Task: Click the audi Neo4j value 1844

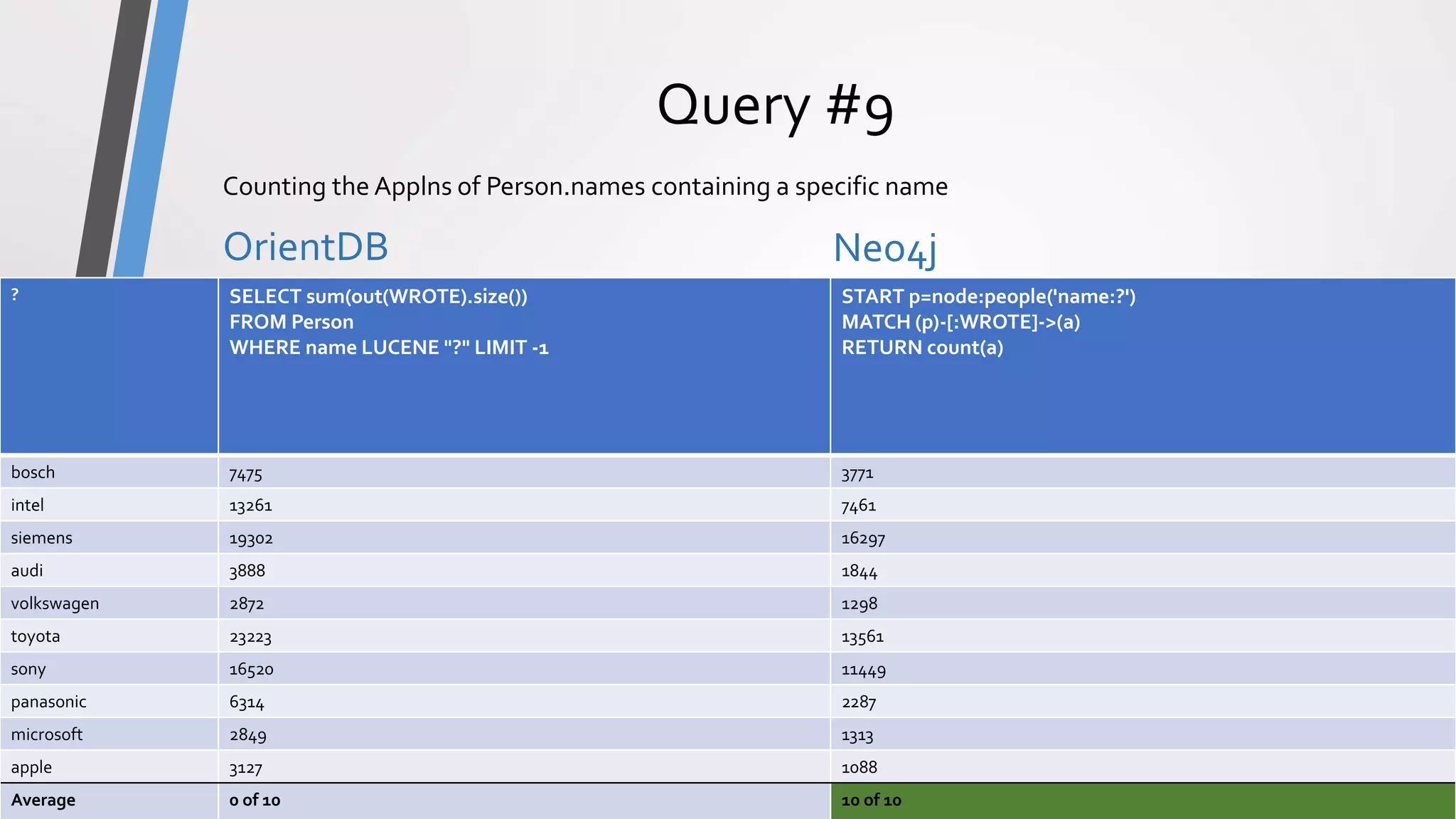Action: tap(859, 572)
